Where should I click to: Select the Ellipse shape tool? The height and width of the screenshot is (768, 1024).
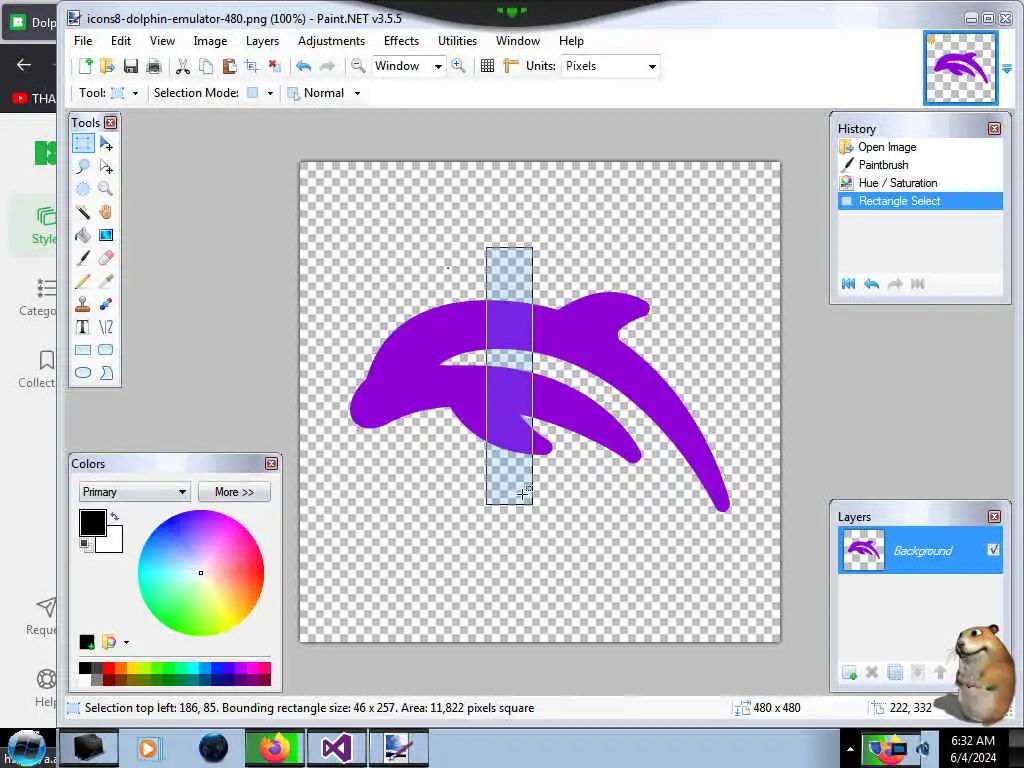[83, 373]
